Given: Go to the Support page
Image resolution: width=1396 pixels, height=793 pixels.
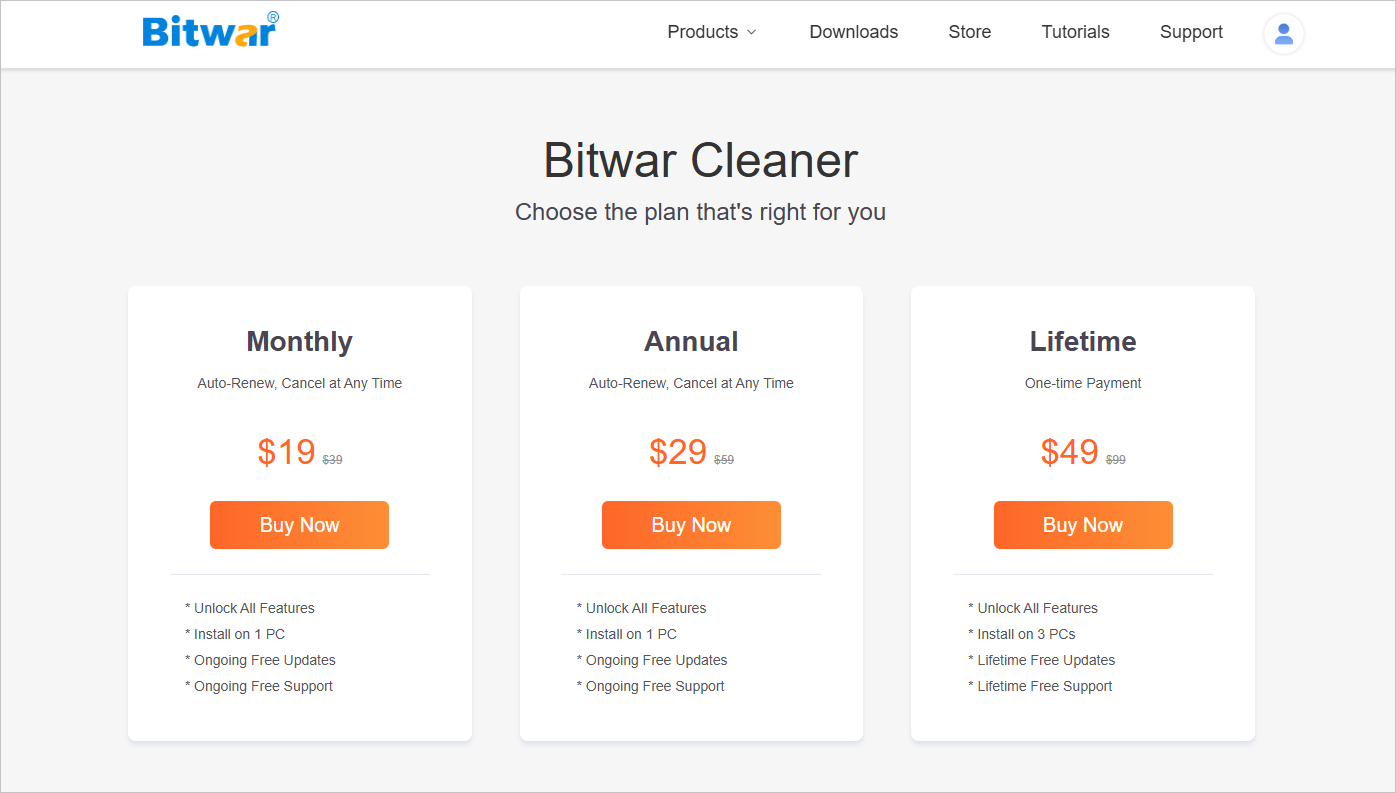Looking at the screenshot, I should click(x=1191, y=32).
